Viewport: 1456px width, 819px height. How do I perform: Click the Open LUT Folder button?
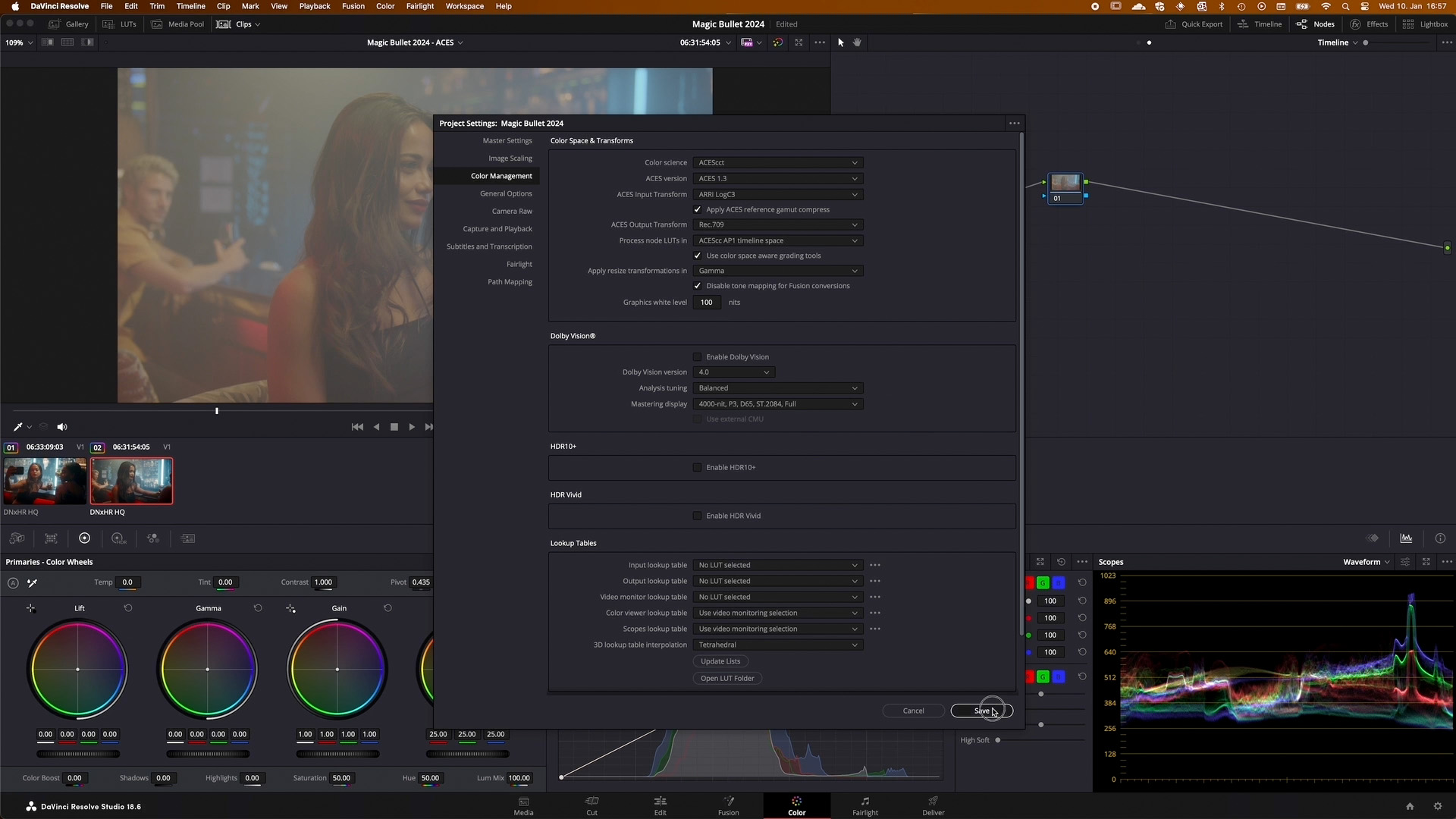[727, 679]
